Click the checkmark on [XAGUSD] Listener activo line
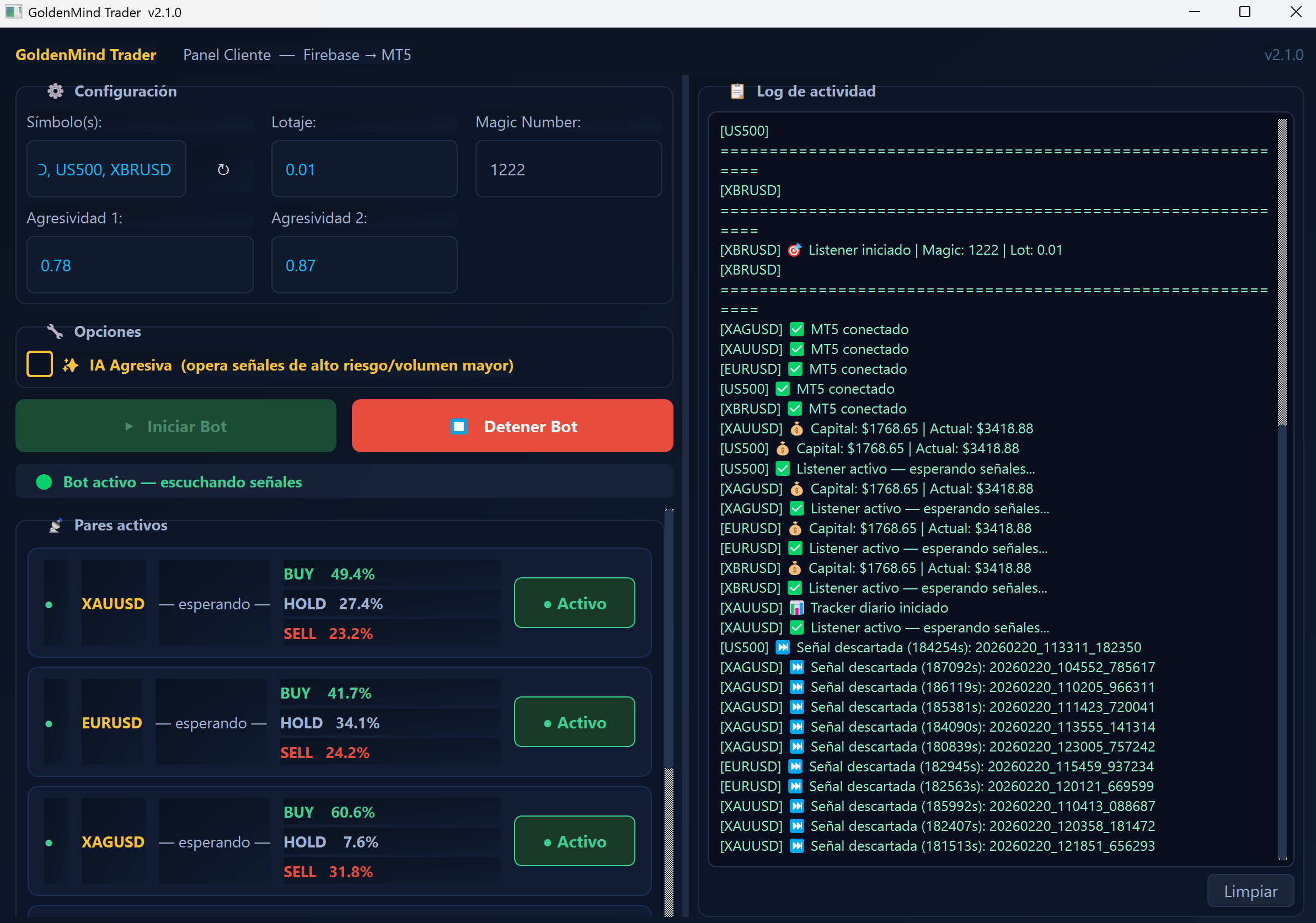Screen dimensions: 1316x923 pyautogui.click(x=796, y=508)
